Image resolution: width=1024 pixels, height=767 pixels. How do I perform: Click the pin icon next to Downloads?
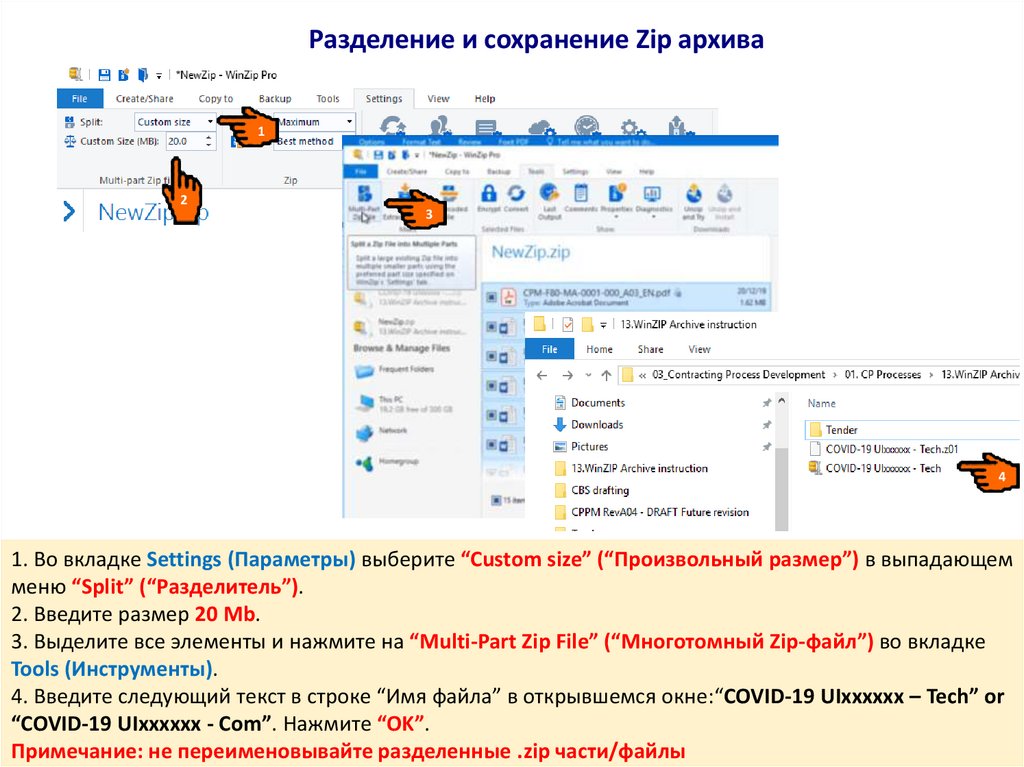tap(766, 425)
